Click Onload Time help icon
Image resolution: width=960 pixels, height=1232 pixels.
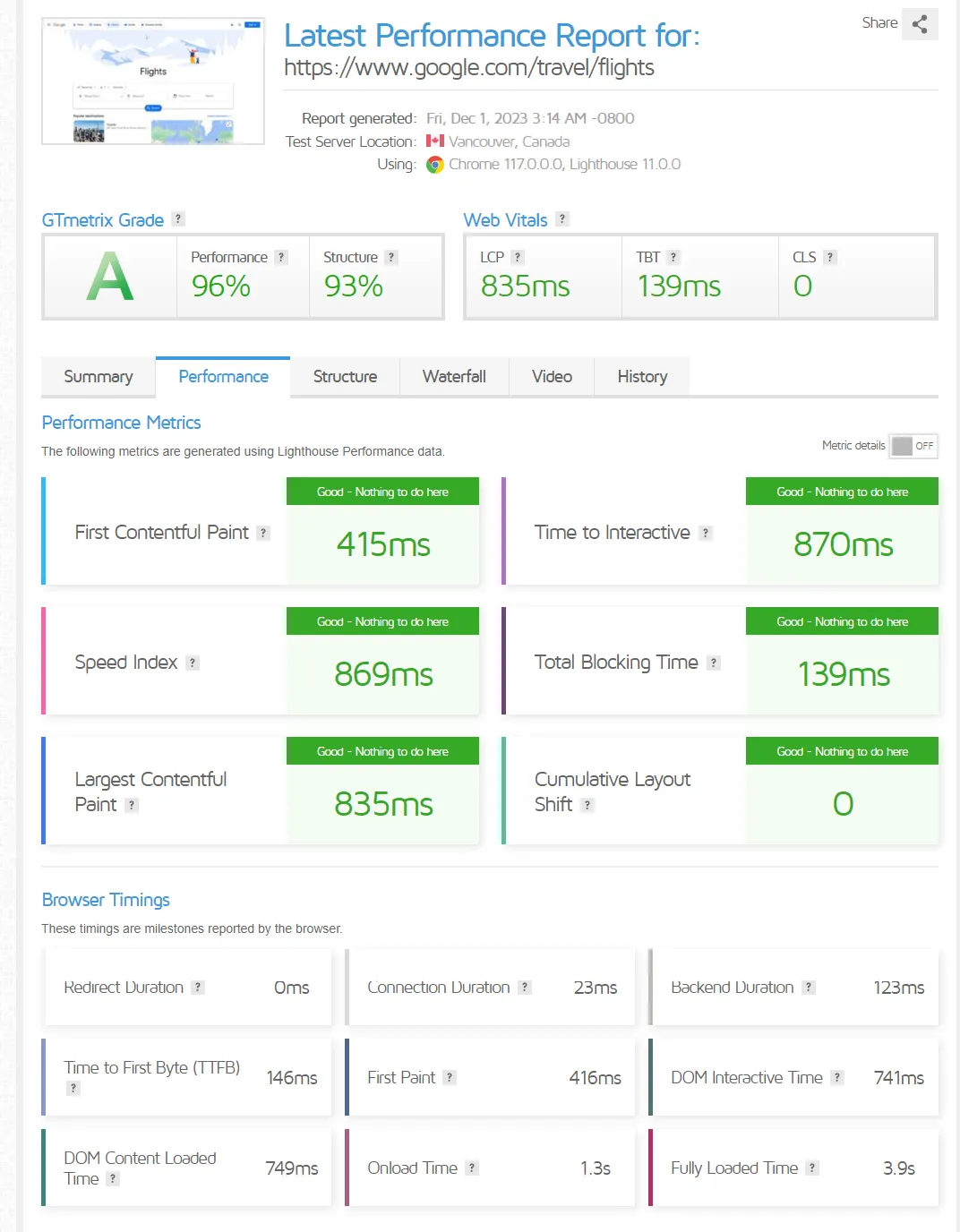pyautogui.click(x=472, y=1168)
